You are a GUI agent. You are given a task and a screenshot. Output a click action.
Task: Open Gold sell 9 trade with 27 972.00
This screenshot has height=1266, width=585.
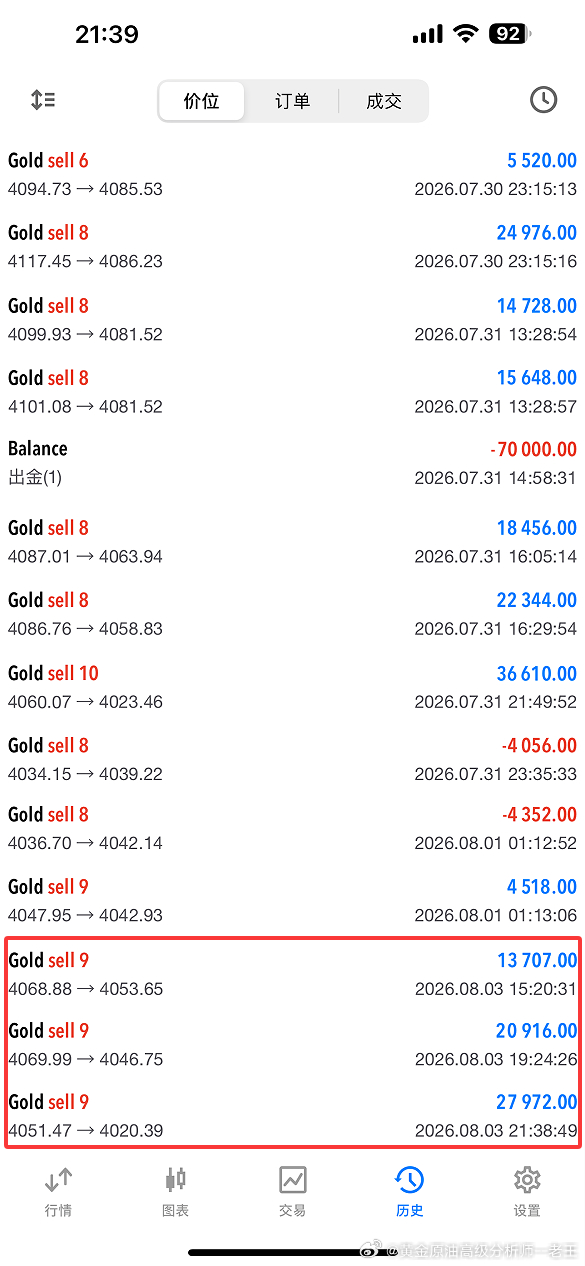tap(292, 1116)
